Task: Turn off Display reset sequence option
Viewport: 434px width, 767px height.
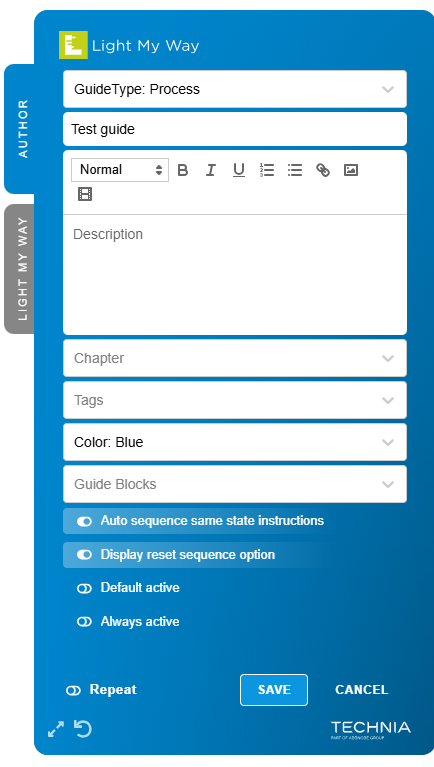Action: (84, 555)
